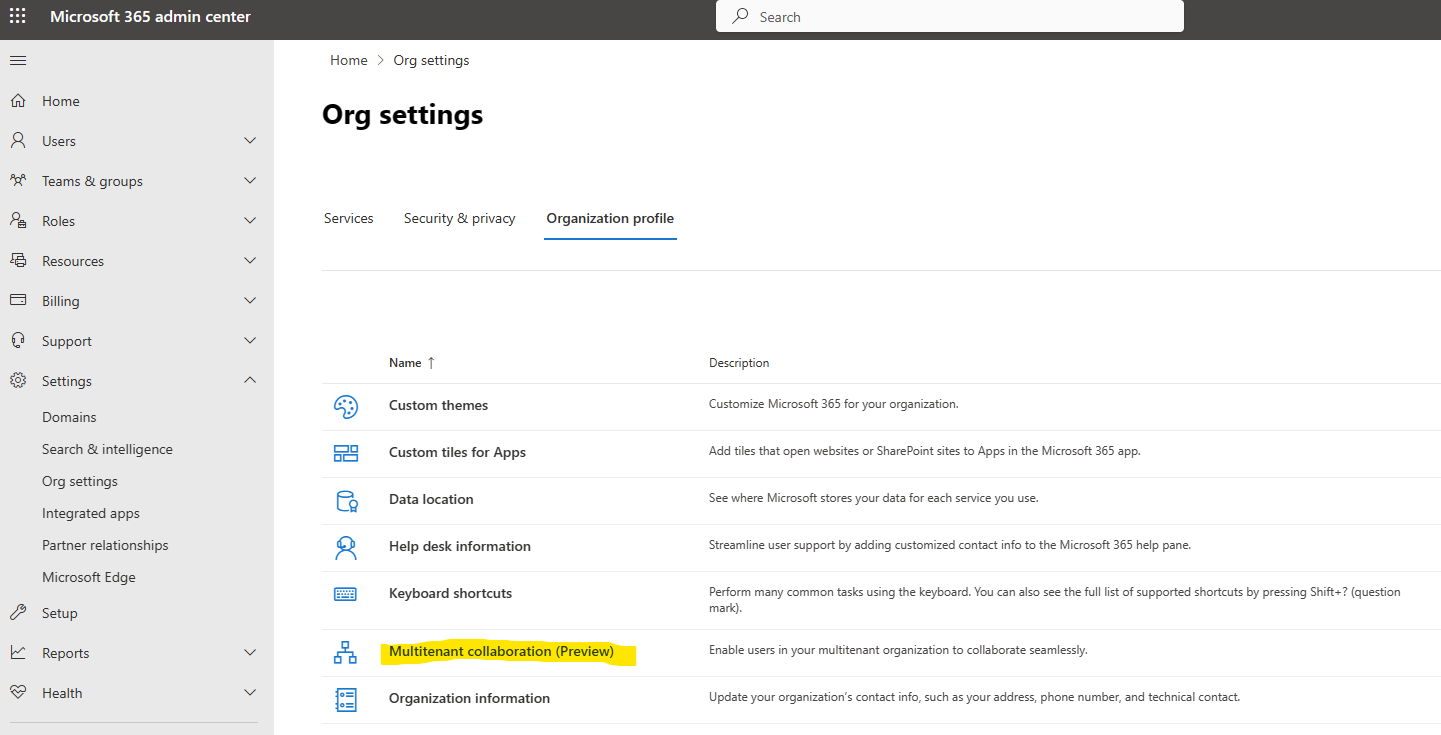Click the Keyboard shortcuts keyboard icon
This screenshot has width=1441, height=735.
click(x=345, y=594)
